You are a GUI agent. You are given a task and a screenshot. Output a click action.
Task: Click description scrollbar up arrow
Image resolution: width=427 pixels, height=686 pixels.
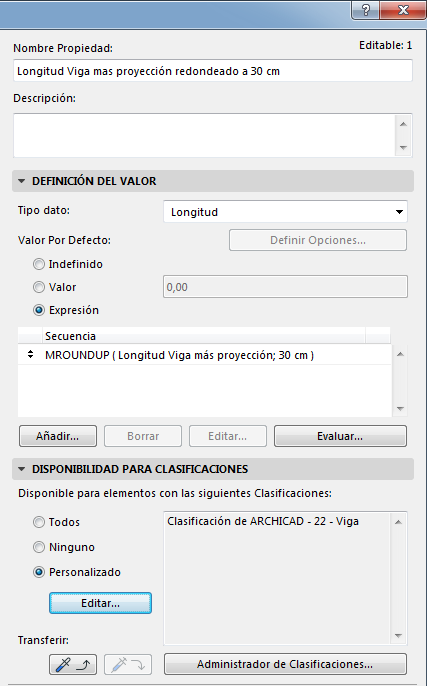[403, 124]
